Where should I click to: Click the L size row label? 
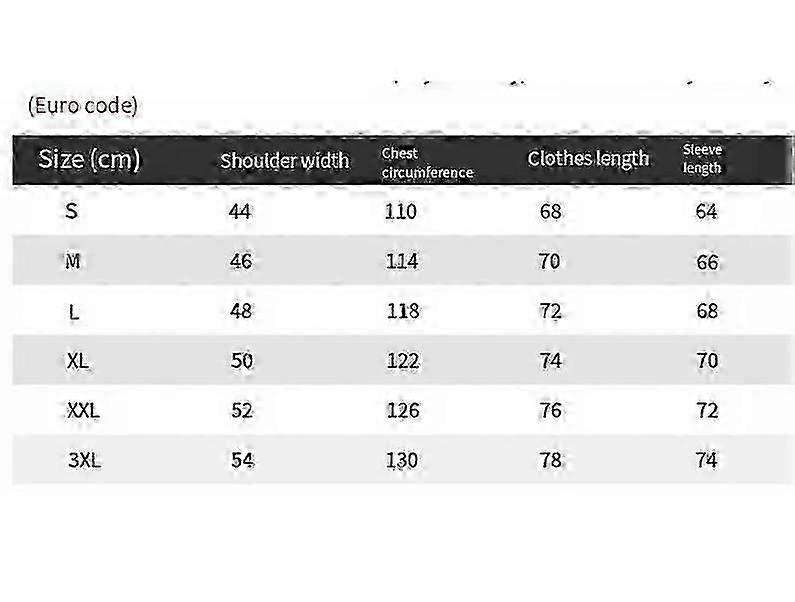pos(74,312)
